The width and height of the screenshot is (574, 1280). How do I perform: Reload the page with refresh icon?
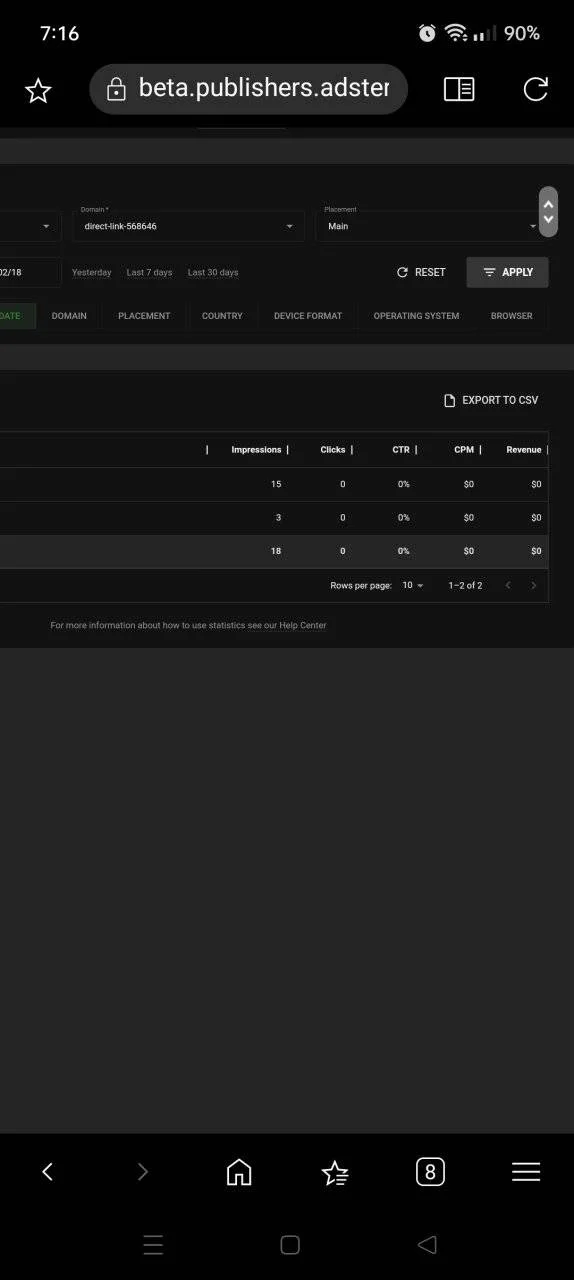point(536,89)
